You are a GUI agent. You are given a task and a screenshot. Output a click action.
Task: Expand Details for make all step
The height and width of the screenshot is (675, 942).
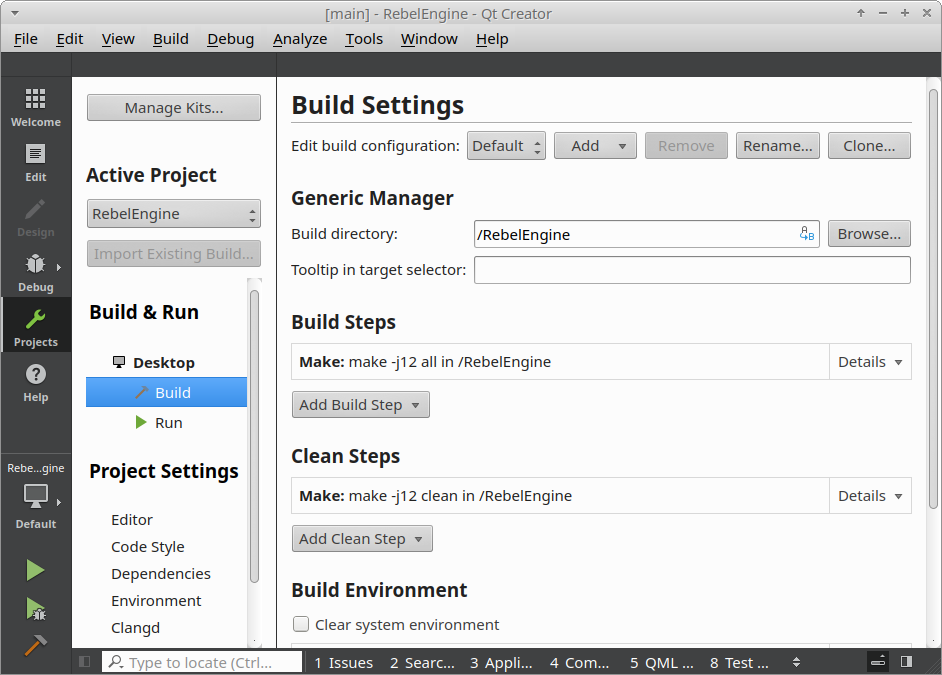pyautogui.click(x=870, y=362)
